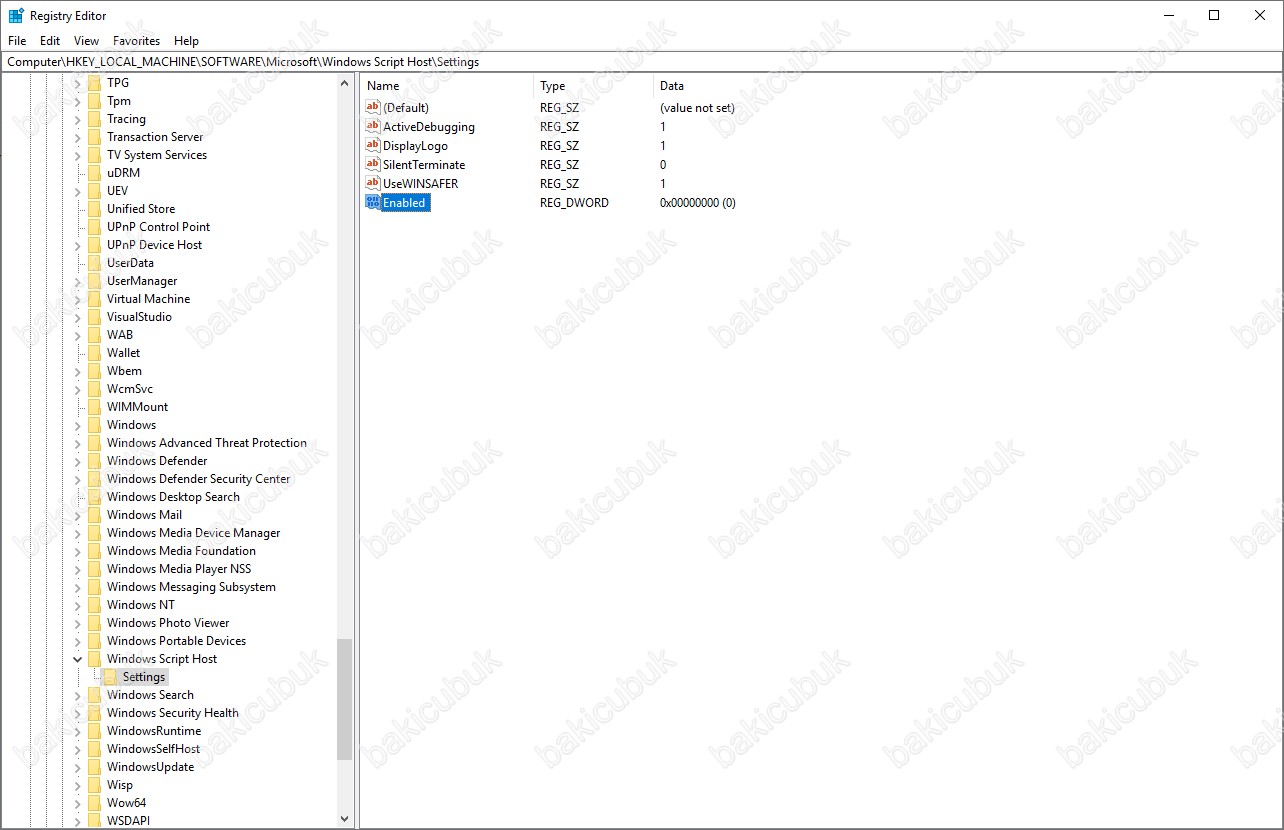Select the WIMMount key

(x=137, y=407)
